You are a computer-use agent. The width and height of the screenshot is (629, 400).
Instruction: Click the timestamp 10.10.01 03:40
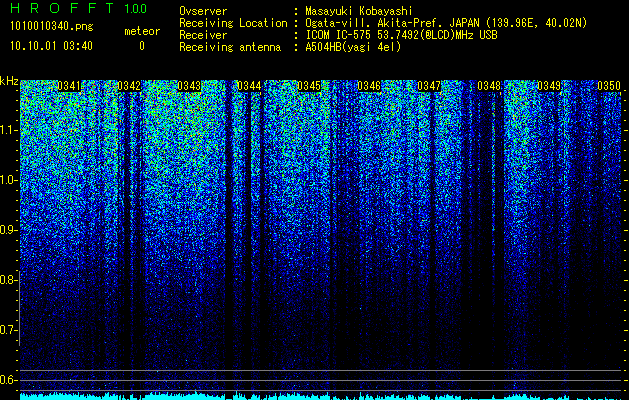click(52, 46)
